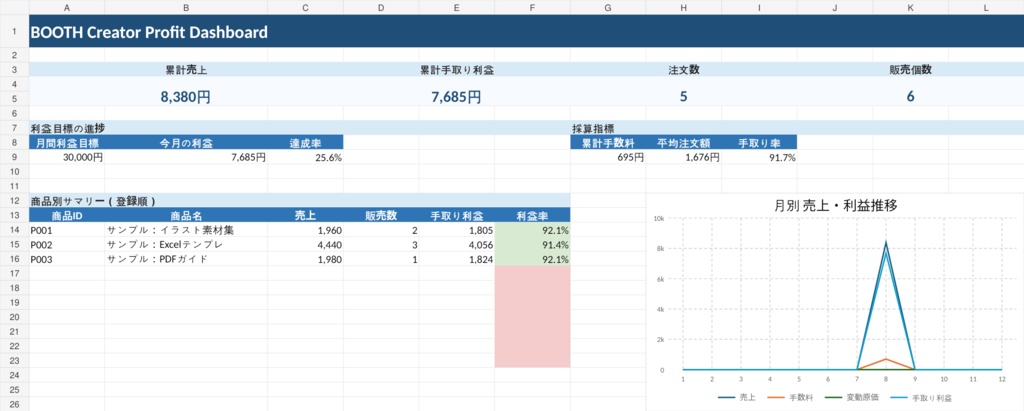The width and height of the screenshot is (1024, 411).
Task: Select the 販売数 column header cell
Action: click(381, 215)
